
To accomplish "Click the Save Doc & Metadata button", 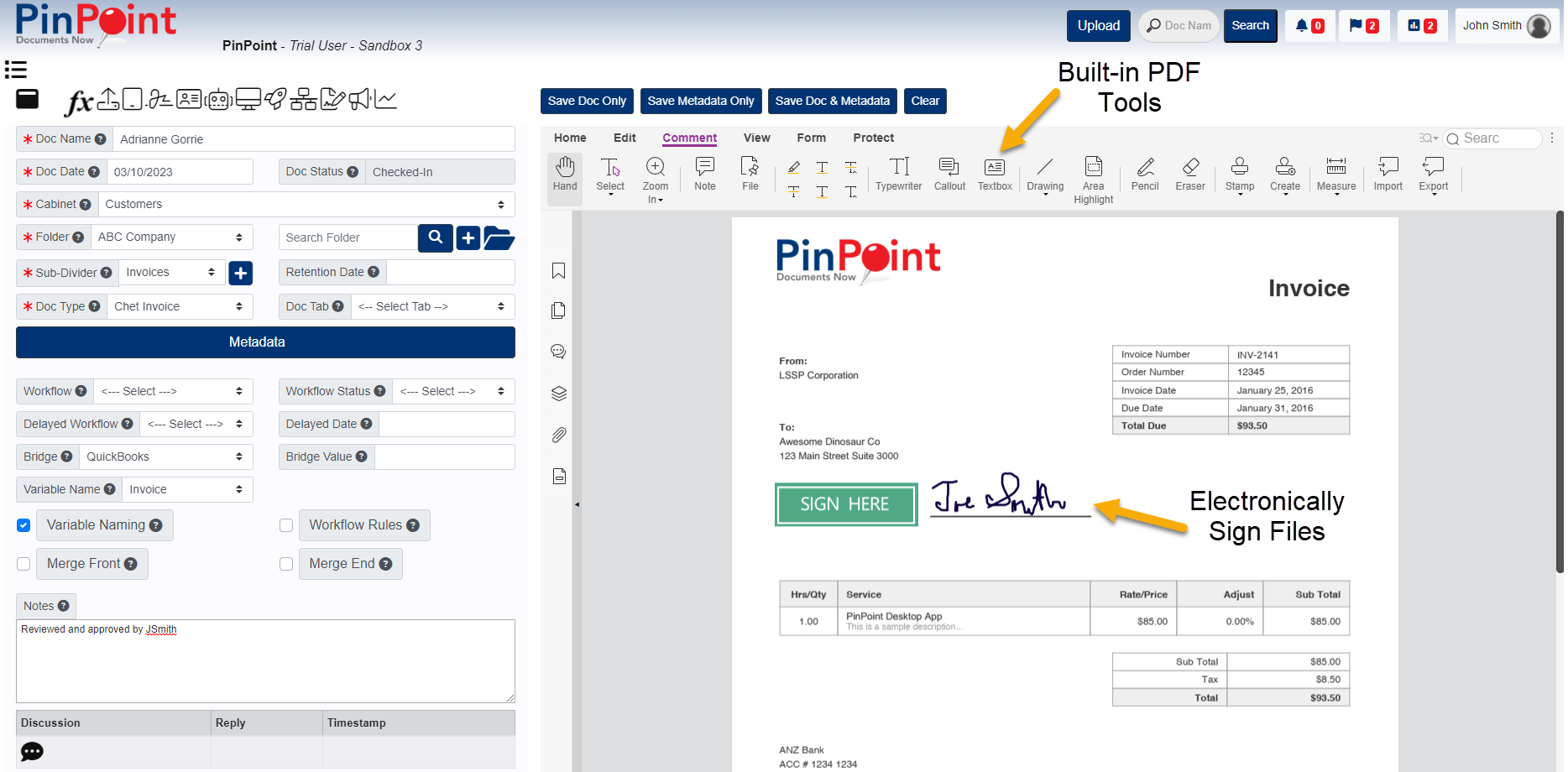I will tap(832, 101).
